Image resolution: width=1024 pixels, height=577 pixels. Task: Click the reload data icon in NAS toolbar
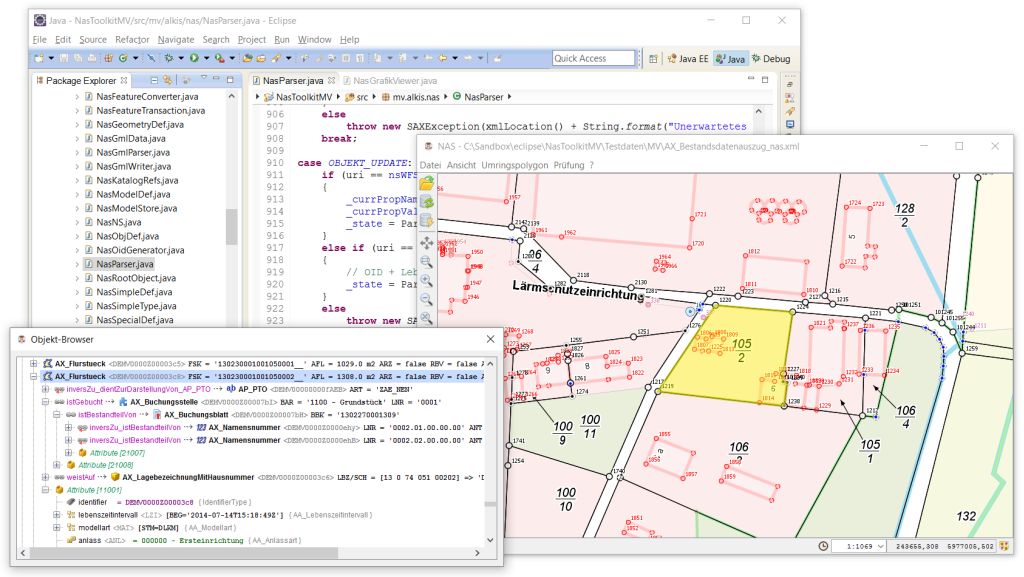tap(427, 202)
